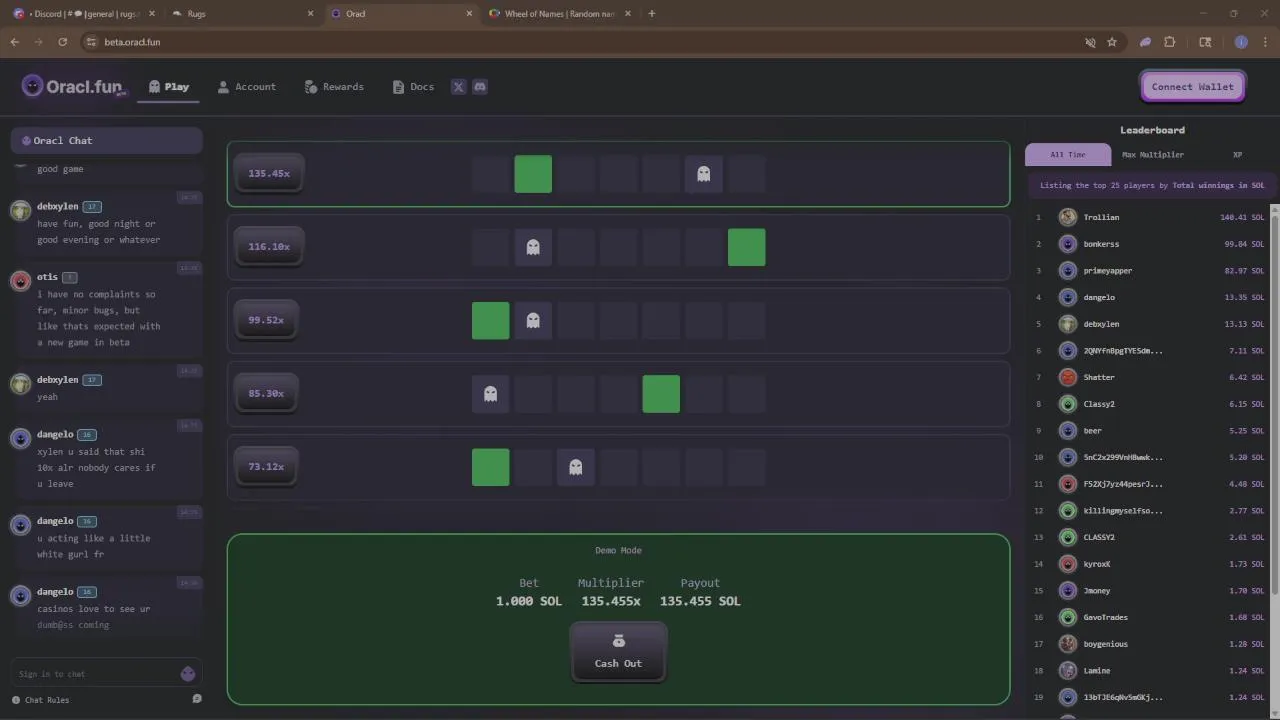The width and height of the screenshot is (1280, 720).
Task: Open the Rewards page
Action: (x=334, y=87)
